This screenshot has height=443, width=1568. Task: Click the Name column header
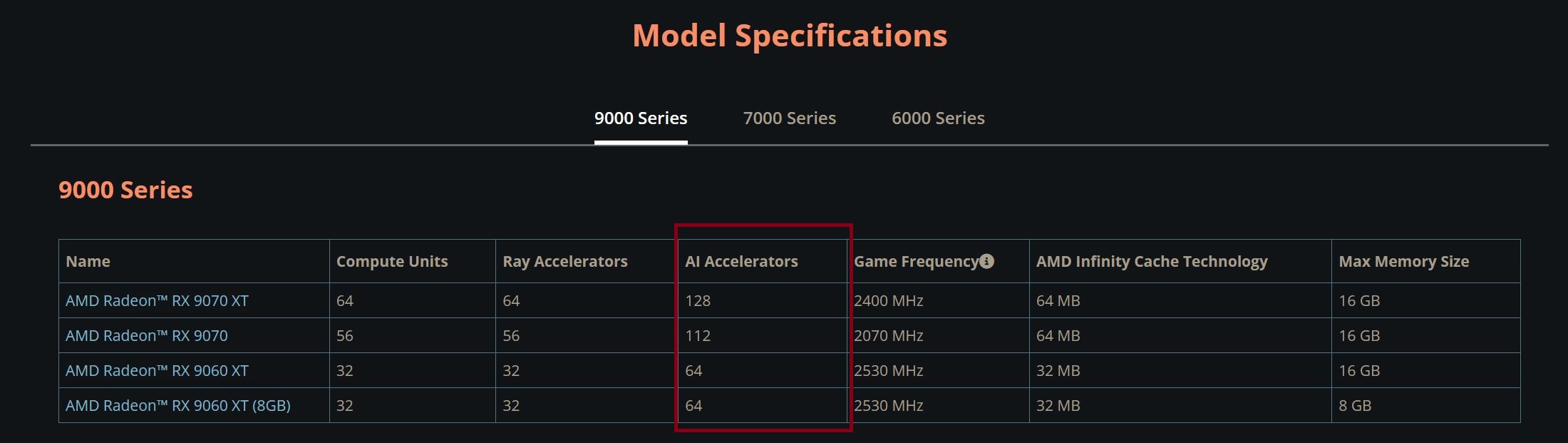(88, 262)
